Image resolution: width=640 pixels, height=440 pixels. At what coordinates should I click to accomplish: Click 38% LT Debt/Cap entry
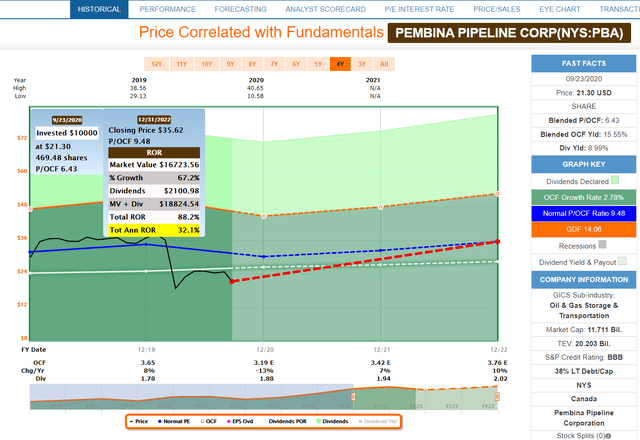584,371
